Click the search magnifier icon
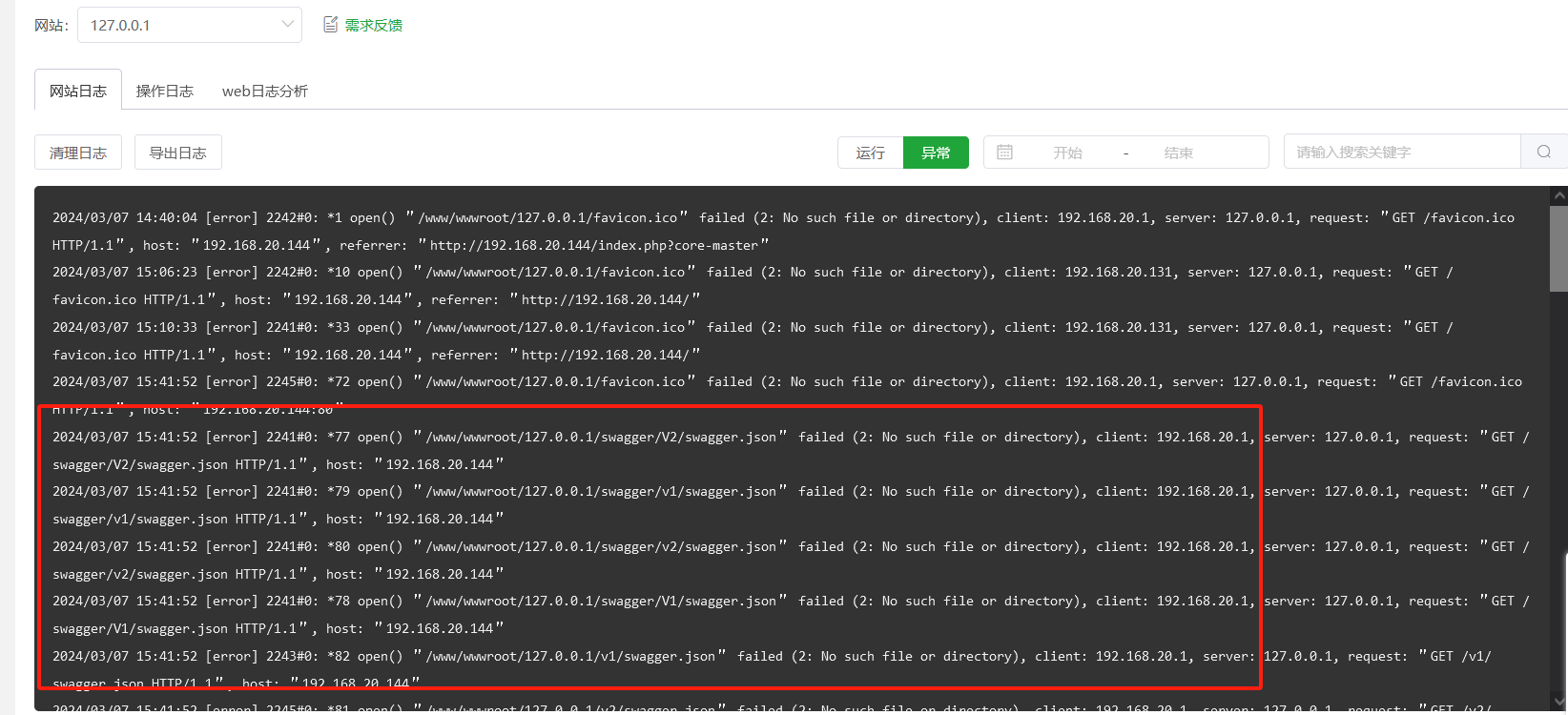 (x=1544, y=152)
